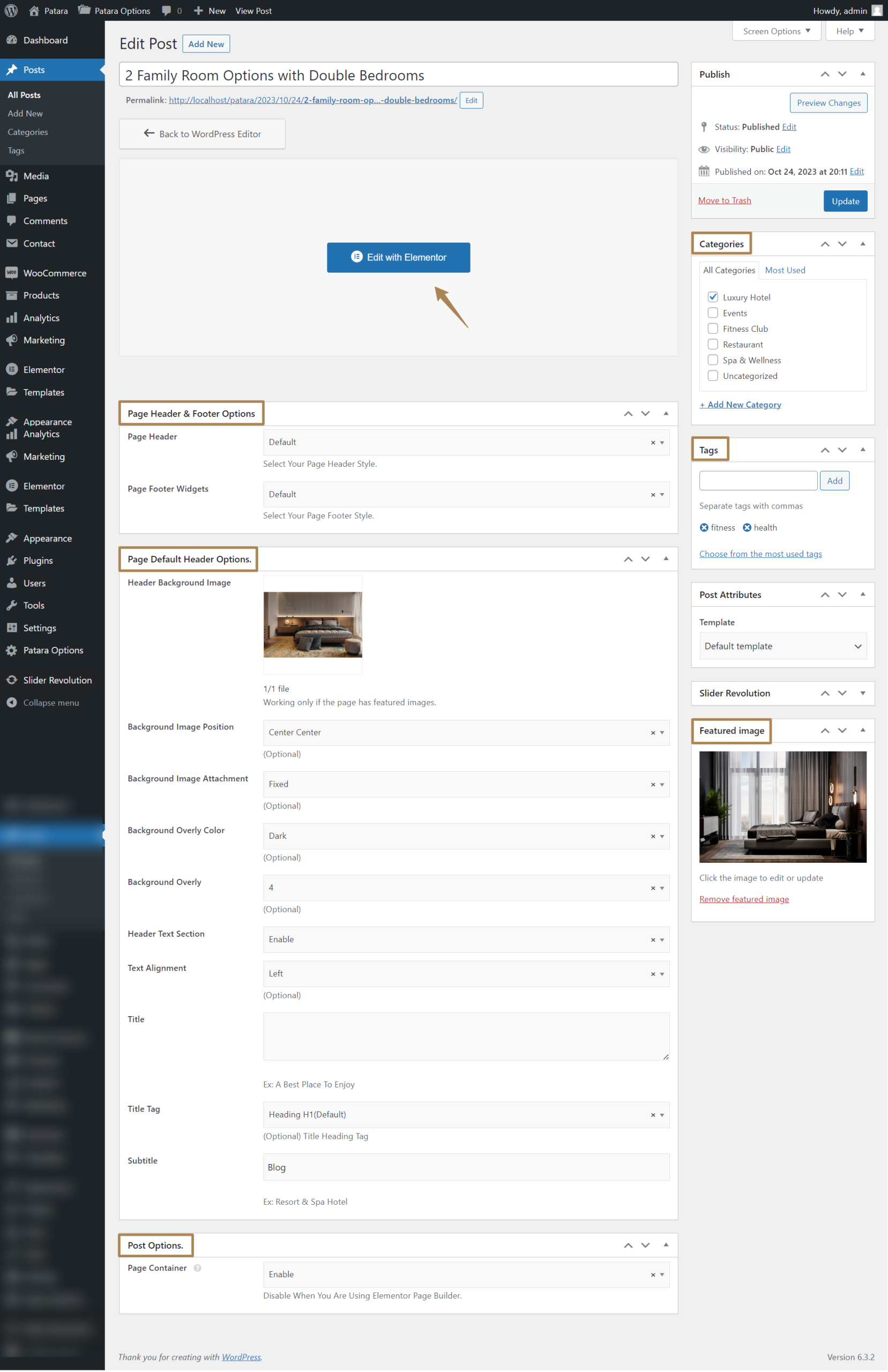Viewport: 888px width, 1372px height.
Task: Click the home icon beside Patara
Action: coord(34,10)
